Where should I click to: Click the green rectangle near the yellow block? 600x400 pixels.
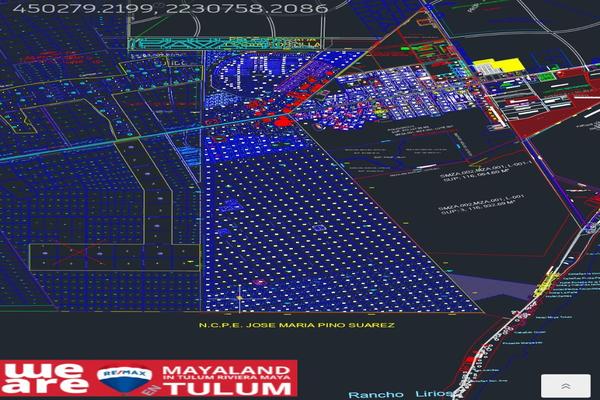(546, 77)
